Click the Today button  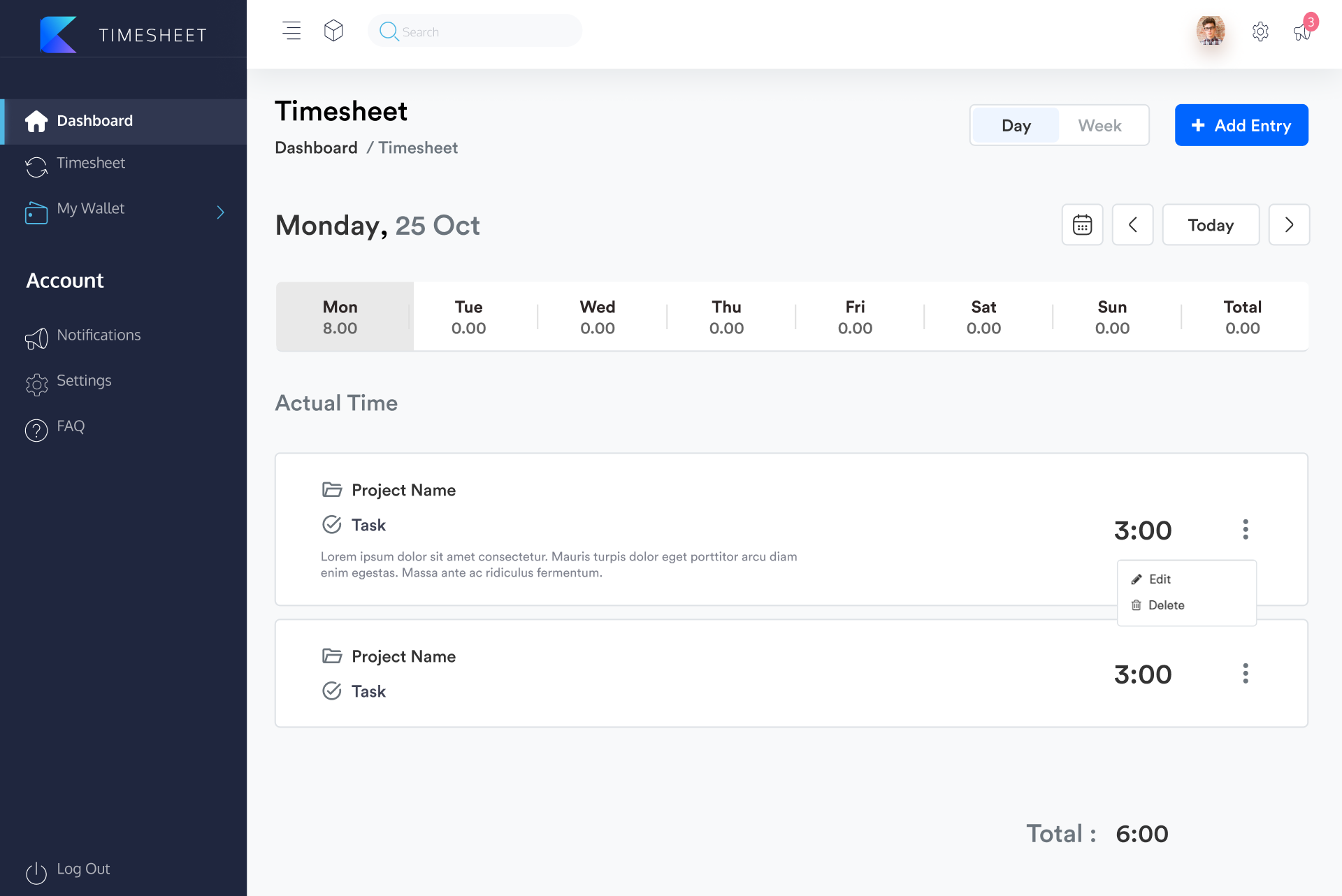click(1210, 224)
